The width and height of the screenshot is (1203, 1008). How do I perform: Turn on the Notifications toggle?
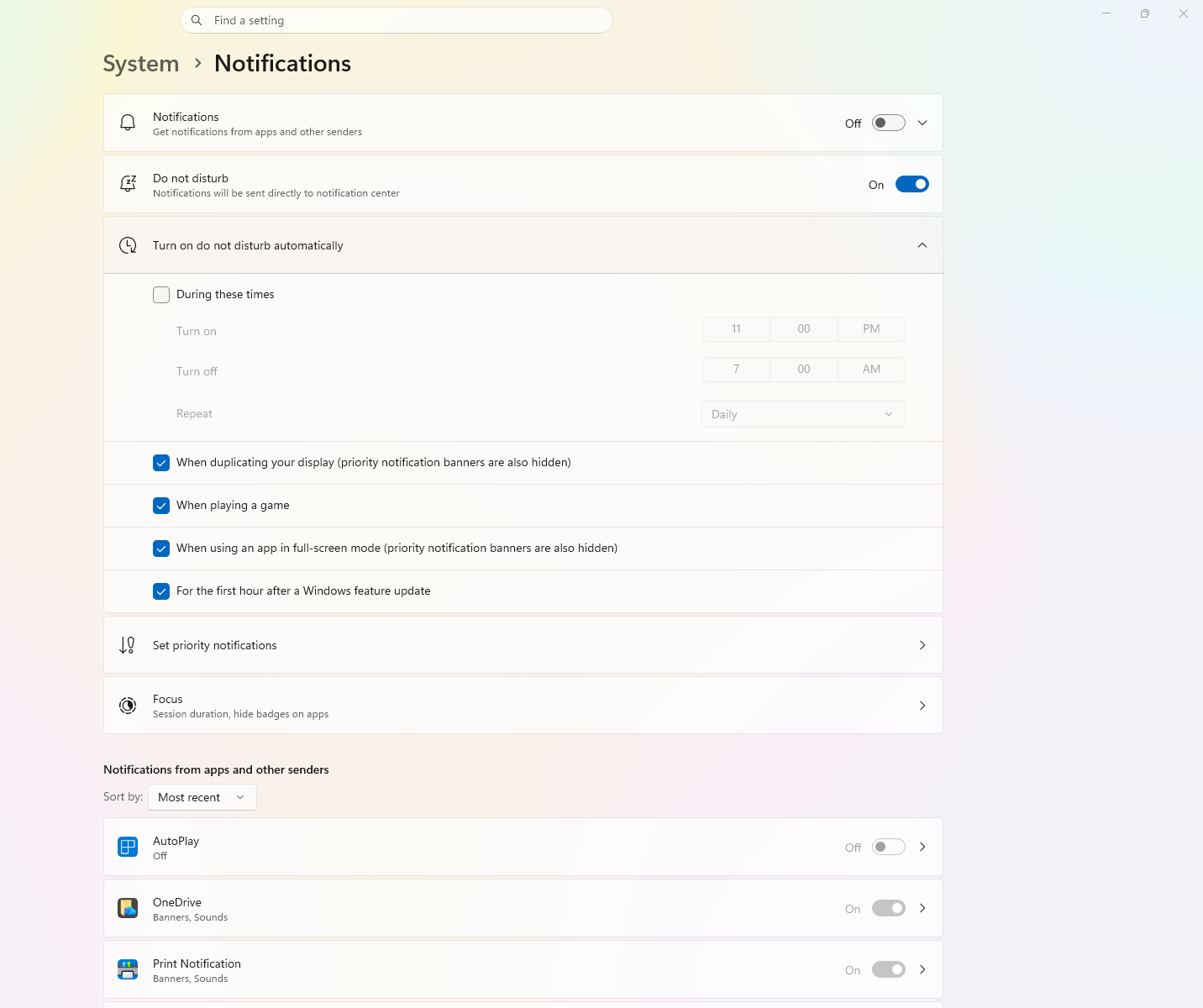[x=888, y=123]
